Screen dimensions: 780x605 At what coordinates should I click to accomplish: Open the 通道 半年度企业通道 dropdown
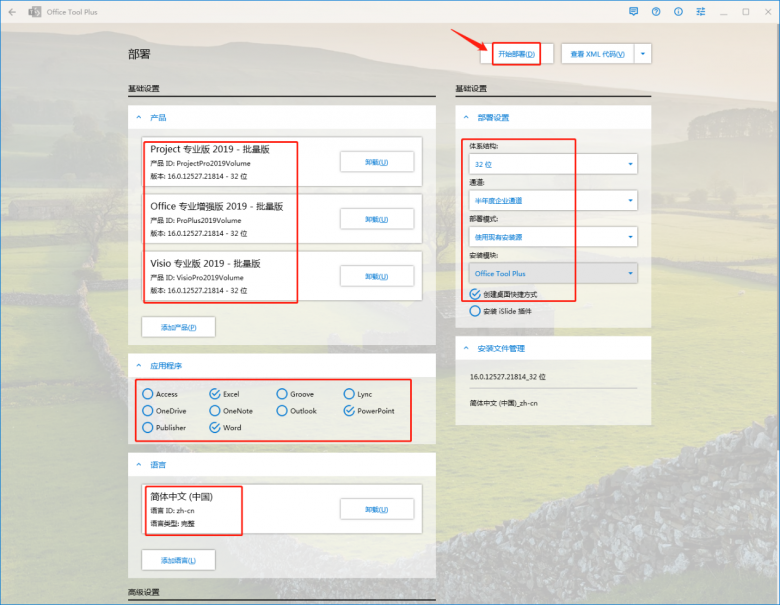553,201
